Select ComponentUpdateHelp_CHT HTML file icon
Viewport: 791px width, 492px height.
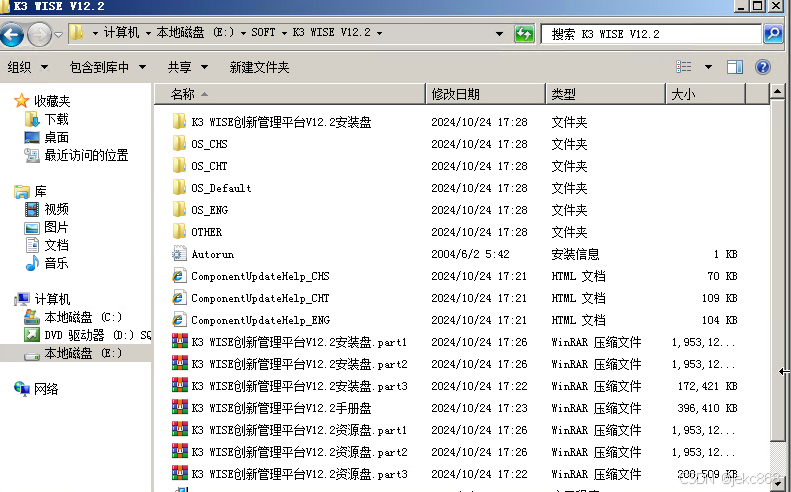pos(179,298)
